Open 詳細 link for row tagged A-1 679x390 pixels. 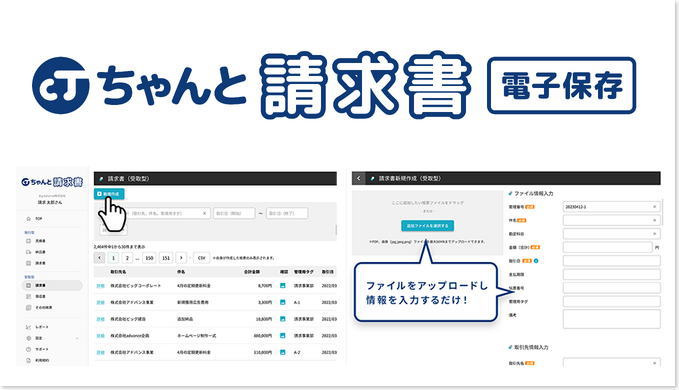(100, 302)
